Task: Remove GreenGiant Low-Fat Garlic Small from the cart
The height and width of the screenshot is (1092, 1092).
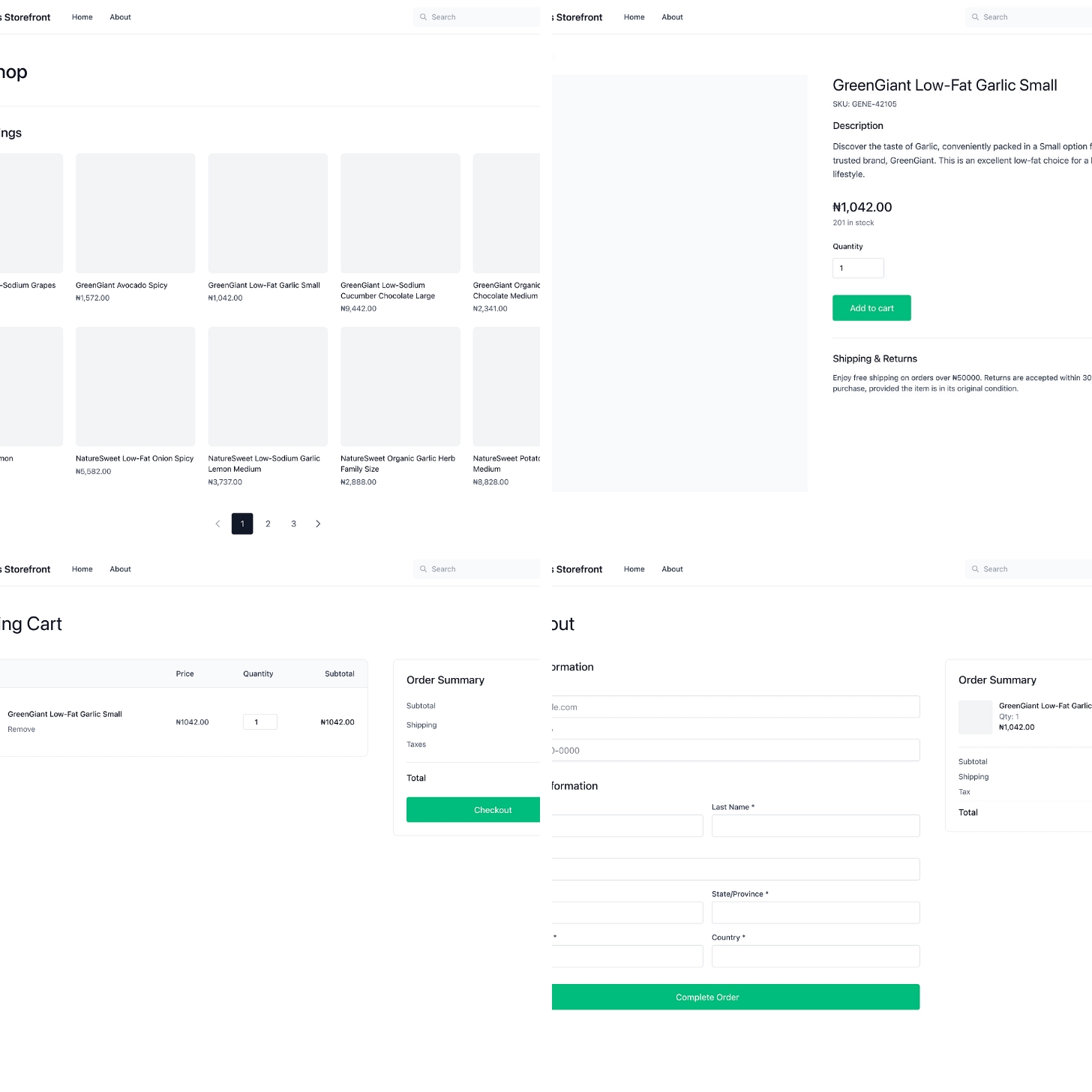Action: coord(21,728)
